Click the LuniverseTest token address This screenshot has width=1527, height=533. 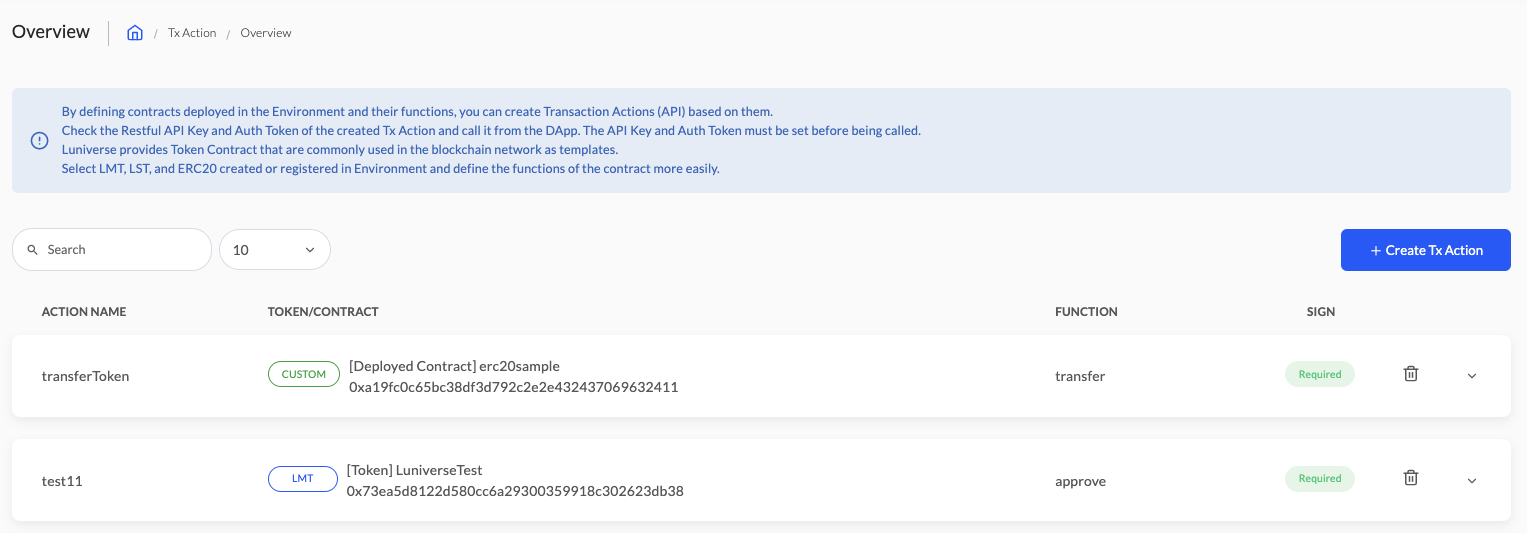click(515, 491)
